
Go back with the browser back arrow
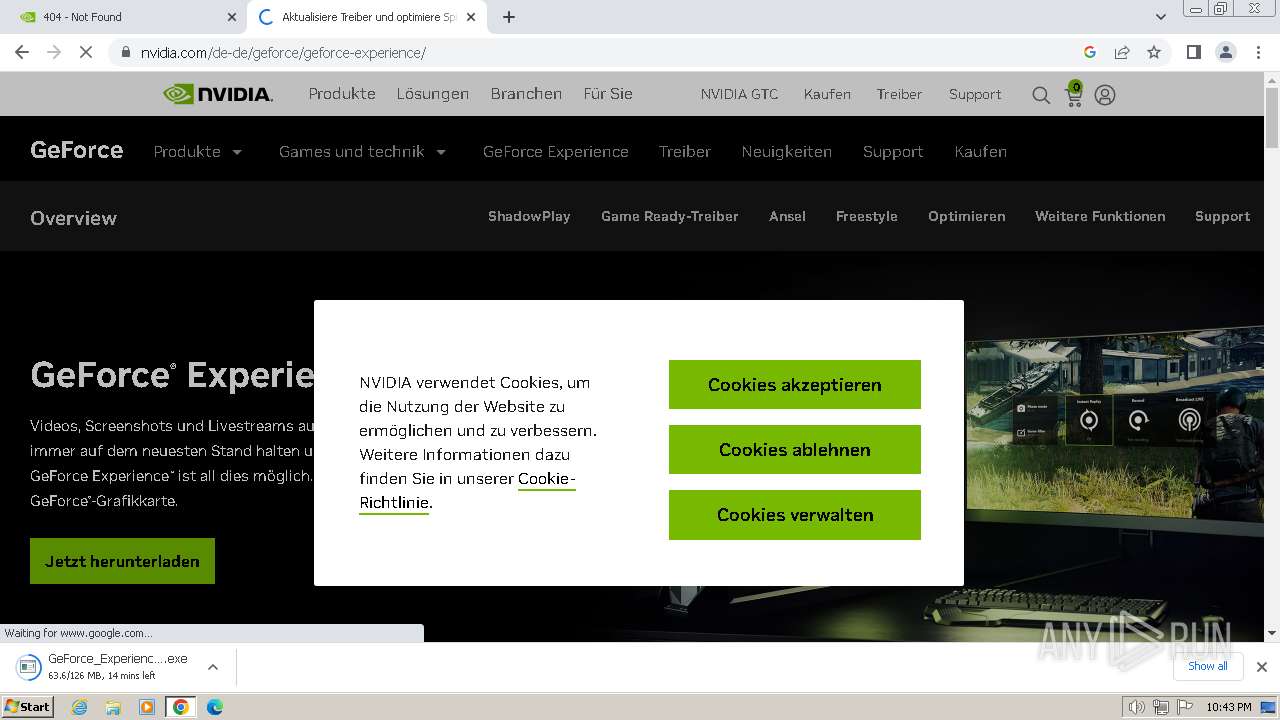coord(22,52)
